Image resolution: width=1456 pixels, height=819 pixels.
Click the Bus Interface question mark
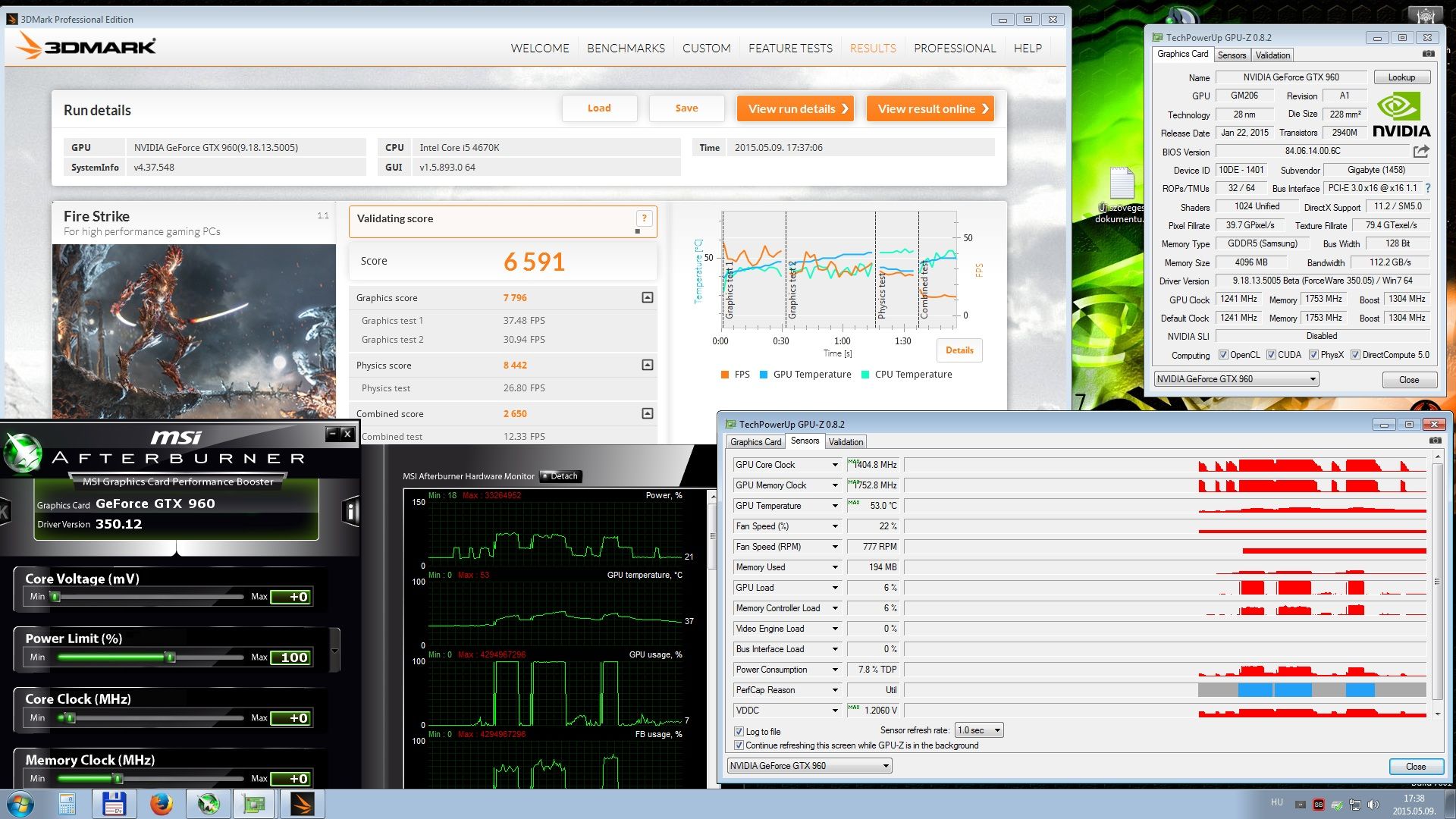[1428, 188]
